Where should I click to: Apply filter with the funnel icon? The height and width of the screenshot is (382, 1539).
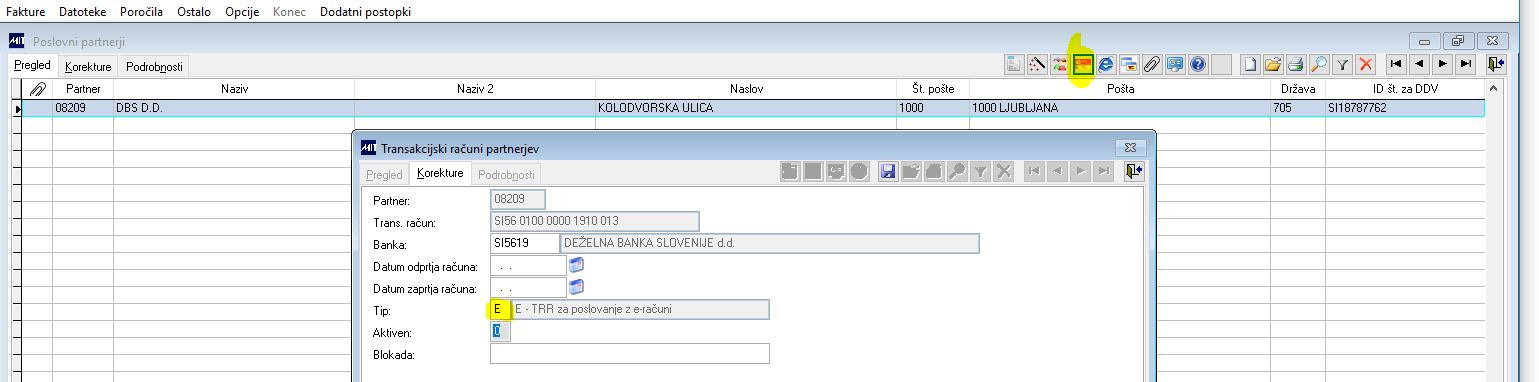pyautogui.click(x=1343, y=64)
